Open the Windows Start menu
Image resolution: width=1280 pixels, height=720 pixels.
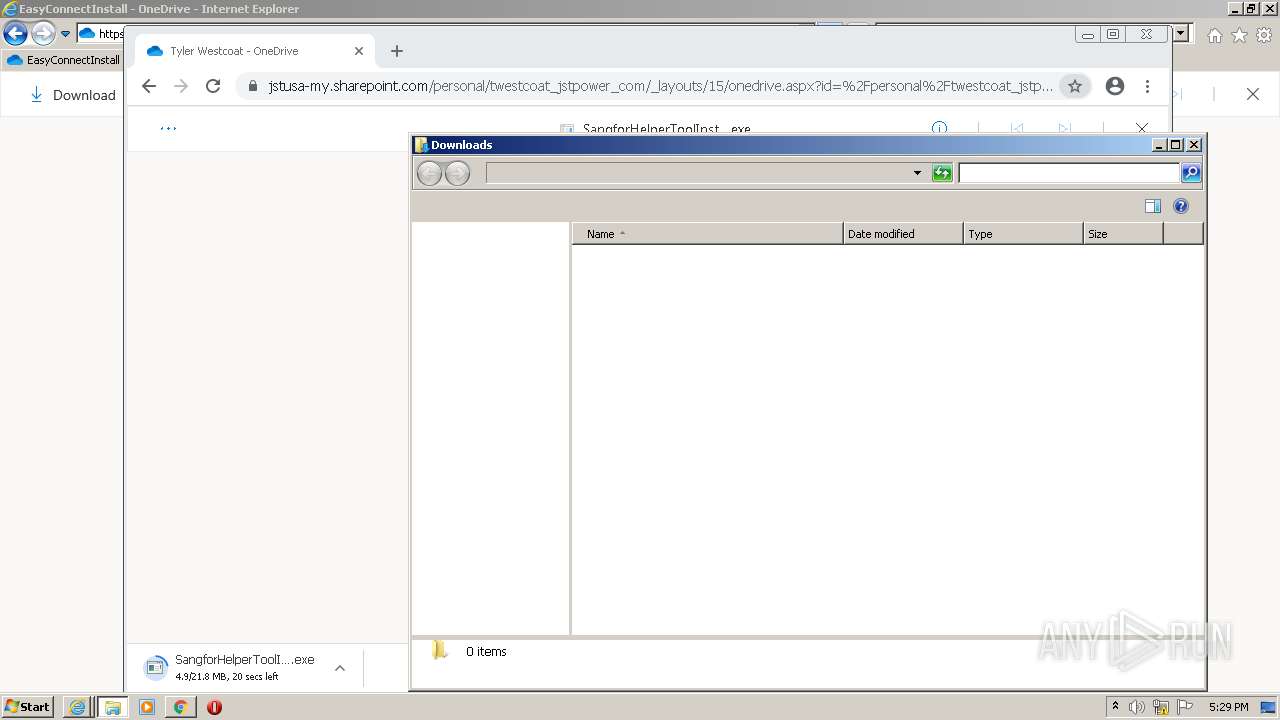click(27, 706)
